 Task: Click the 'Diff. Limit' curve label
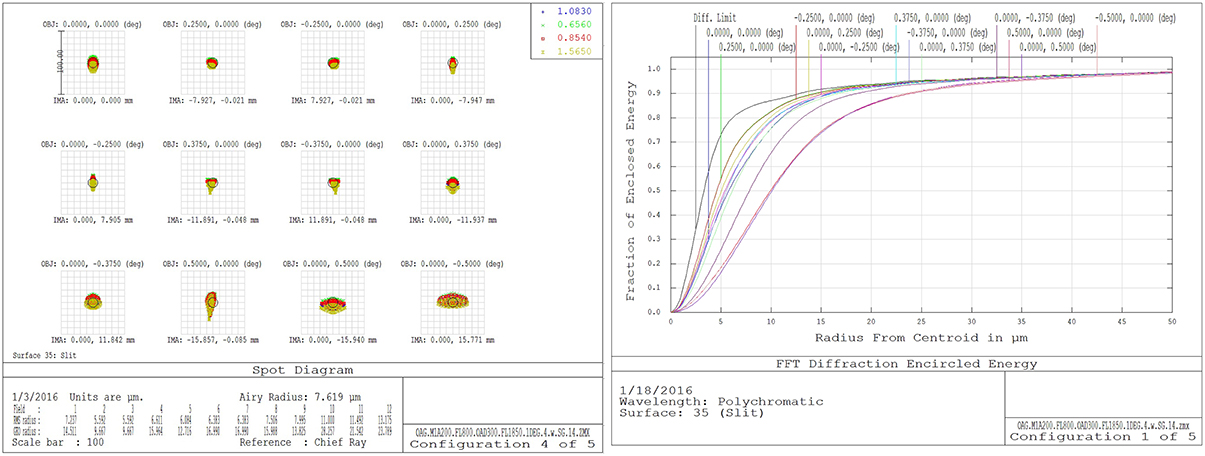[713, 17]
